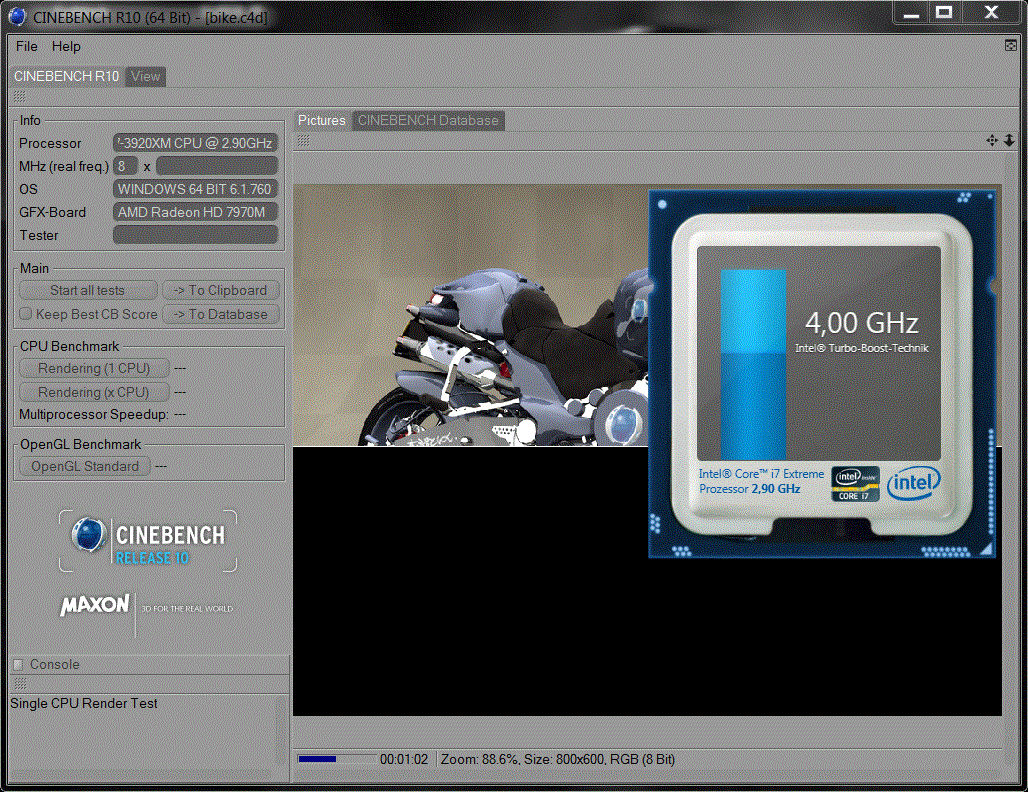This screenshot has width=1028, height=792.
Task: Click the Start all tests button
Action: [88, 290]
